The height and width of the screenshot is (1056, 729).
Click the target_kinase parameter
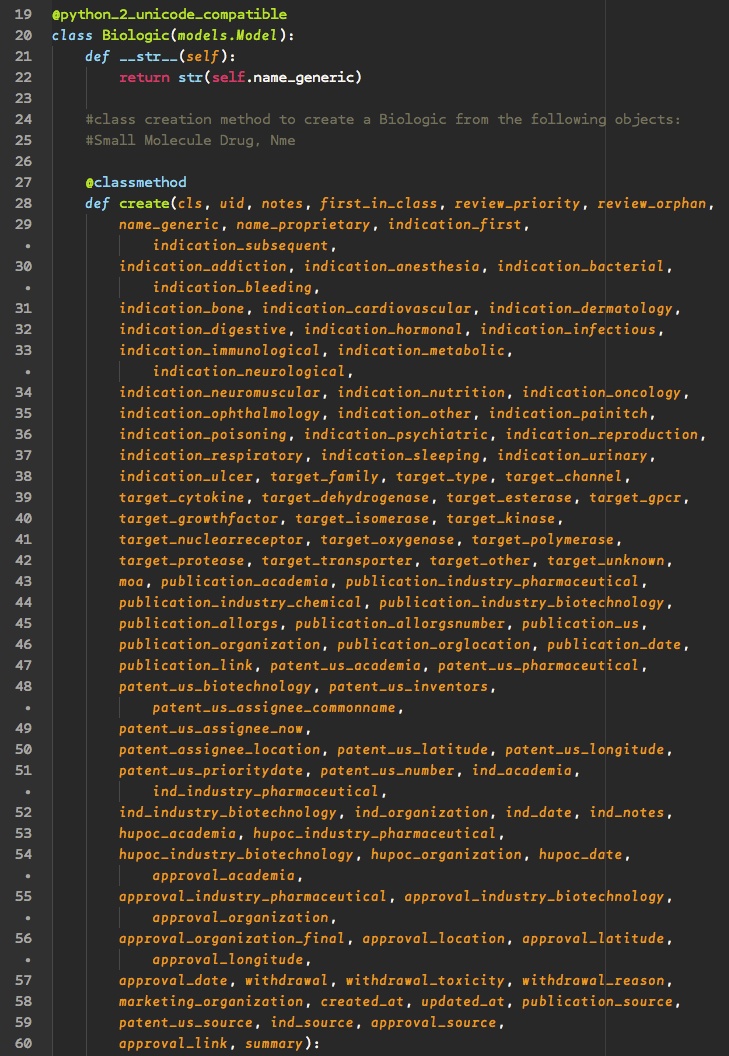coord(501,518)
